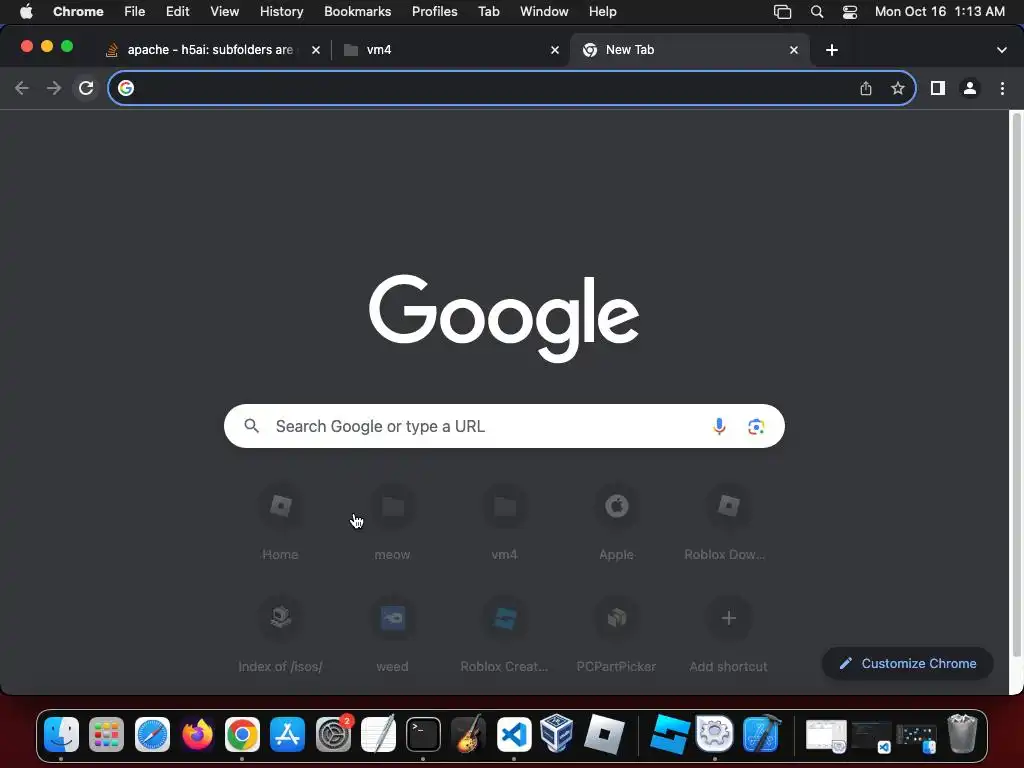
Task: Close the apache h5ai tab
Action: coord(315,50)
